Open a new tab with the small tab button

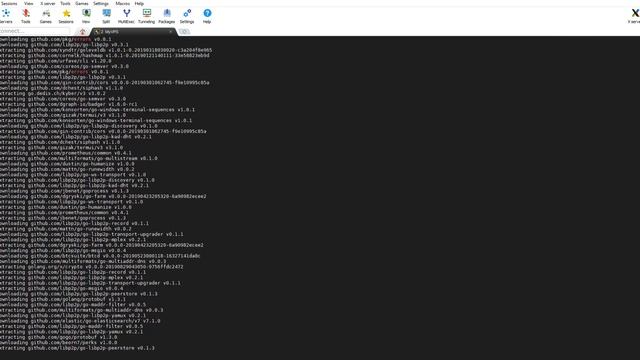pos(184,31)
